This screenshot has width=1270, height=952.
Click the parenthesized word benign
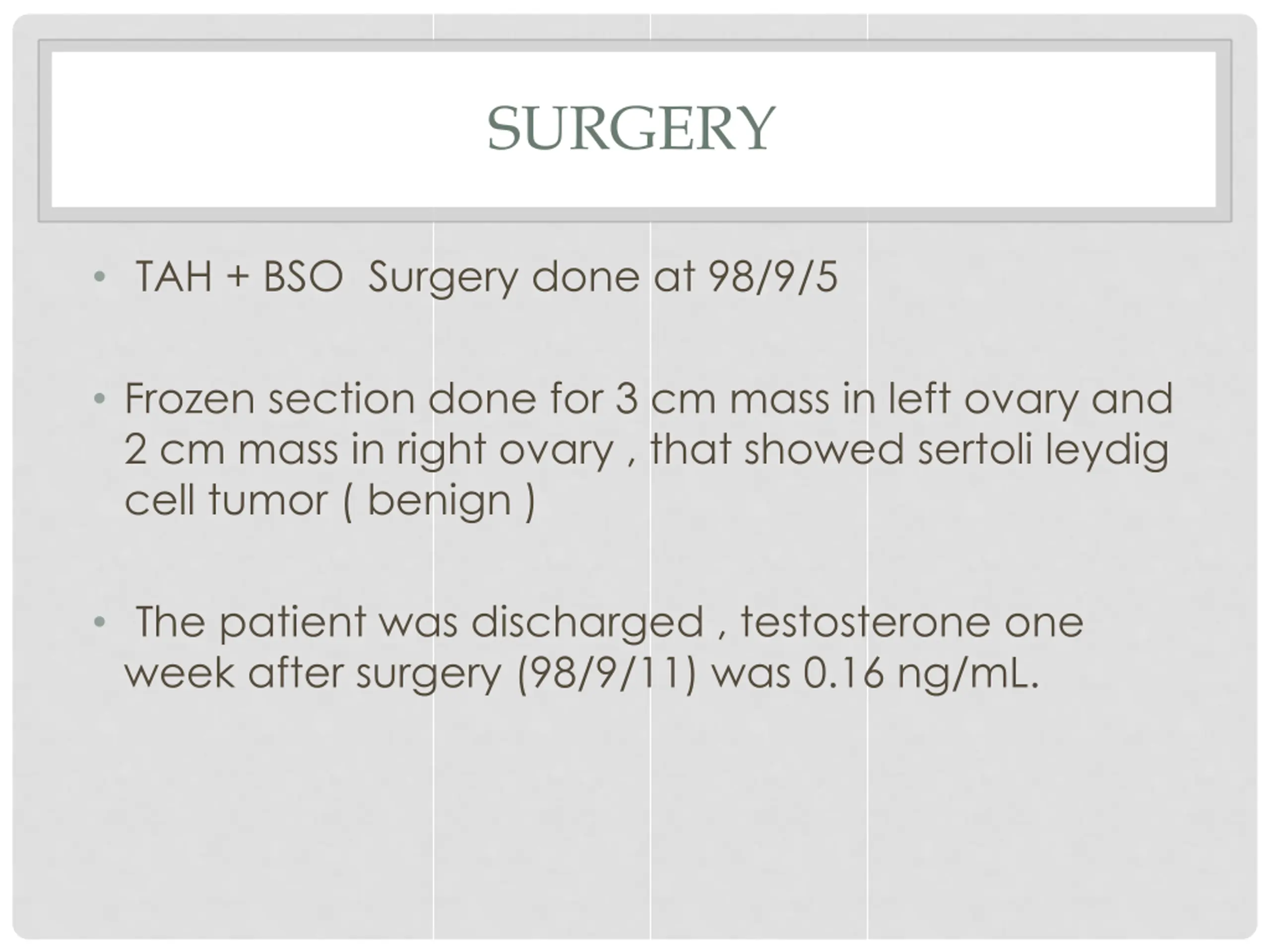(x=439, y=500)
